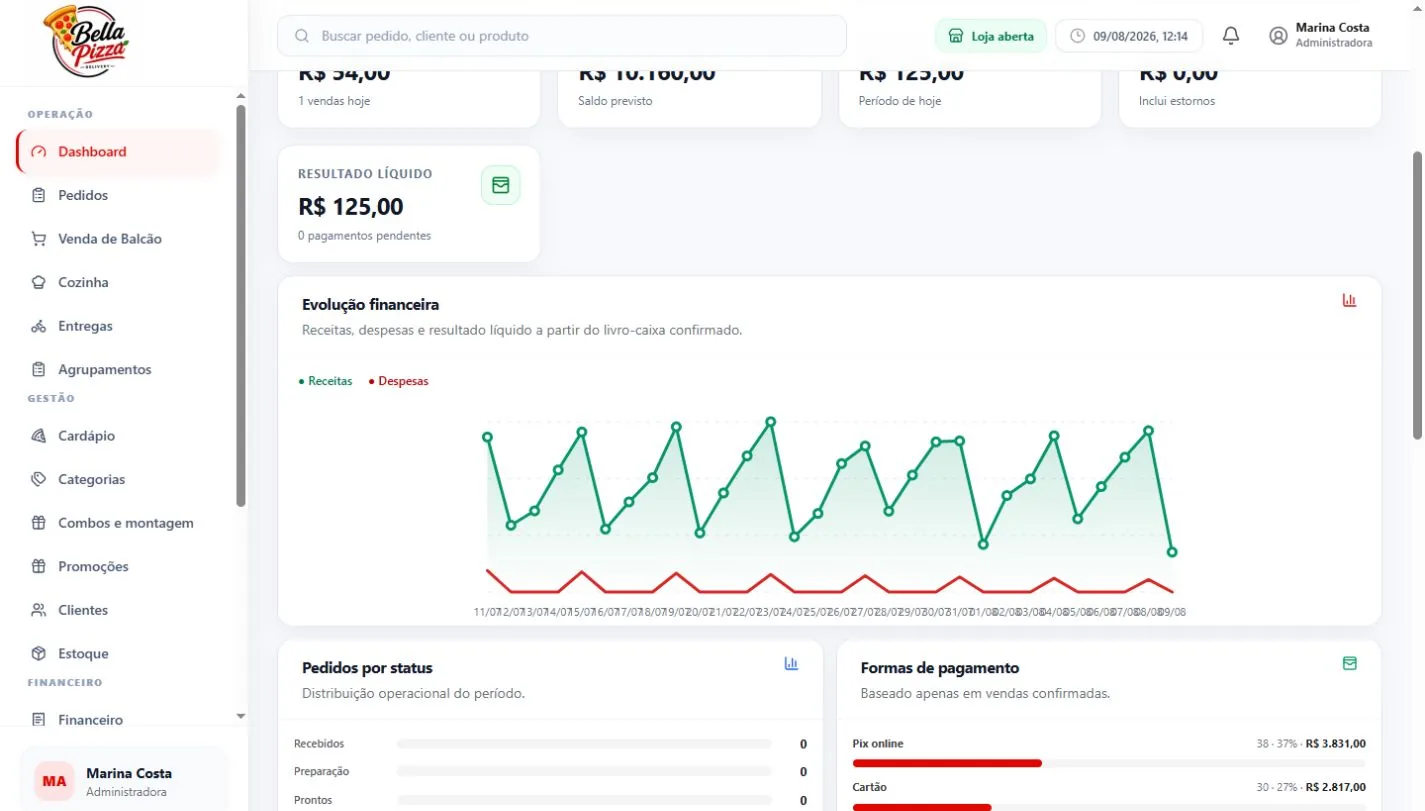Go to Venda de Balcão menu item
1425x811 pixels.
(118, 239)
